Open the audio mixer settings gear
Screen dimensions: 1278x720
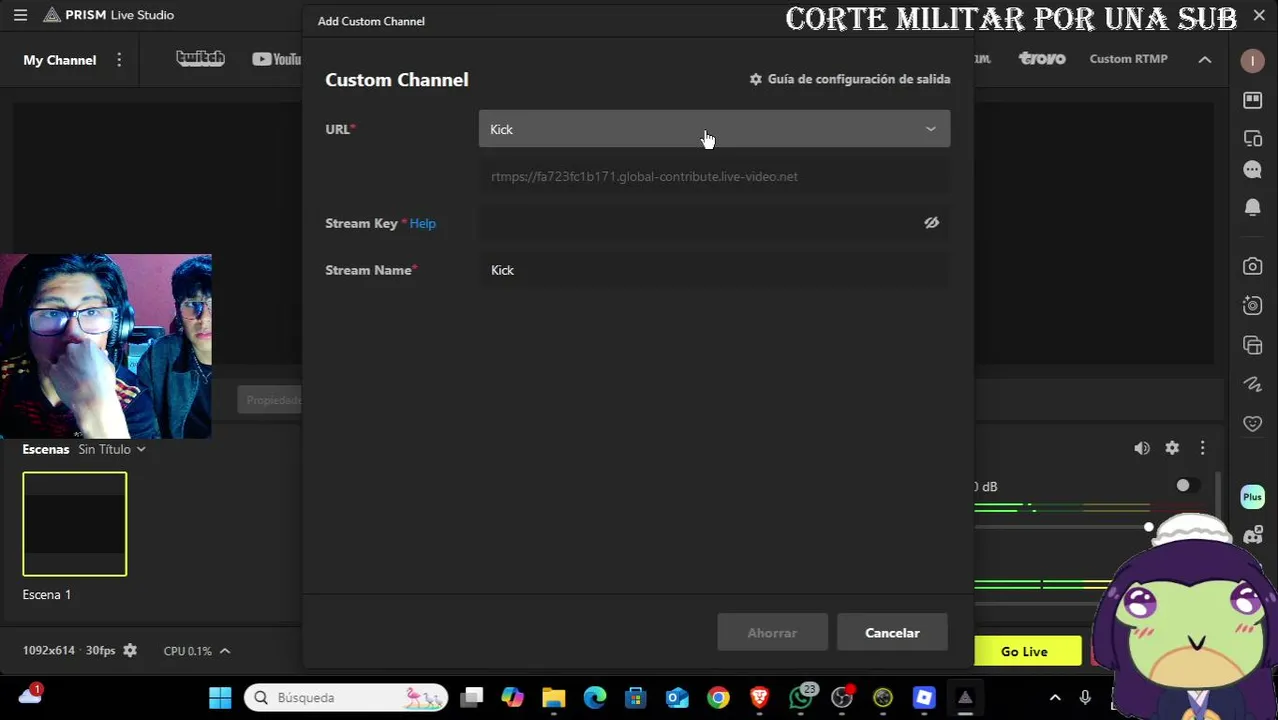pyautogui.click(x=1172, y=448)
